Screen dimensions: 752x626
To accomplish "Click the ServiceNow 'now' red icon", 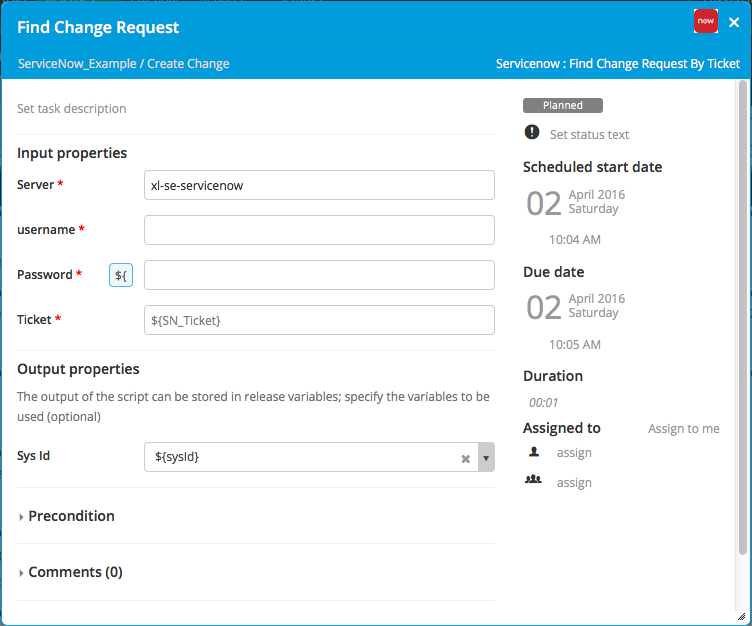I will tap(705, 21).
